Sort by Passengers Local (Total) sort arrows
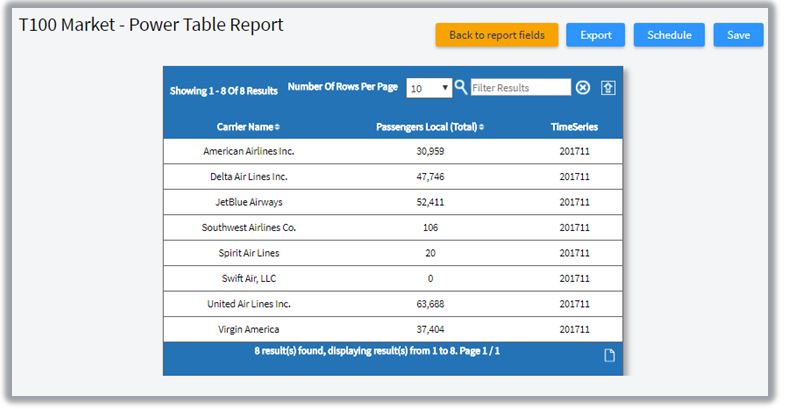789x409 pixels. pyautogui.click(x=482, y=127)
